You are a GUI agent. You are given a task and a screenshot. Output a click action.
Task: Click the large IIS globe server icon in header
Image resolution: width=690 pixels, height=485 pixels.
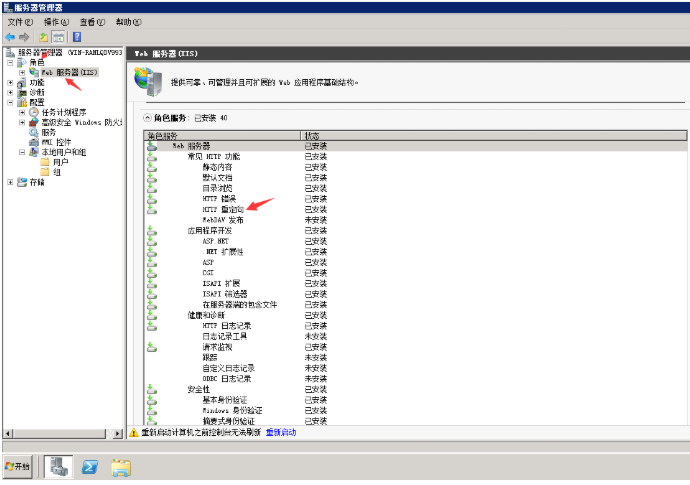click(148, 82)
